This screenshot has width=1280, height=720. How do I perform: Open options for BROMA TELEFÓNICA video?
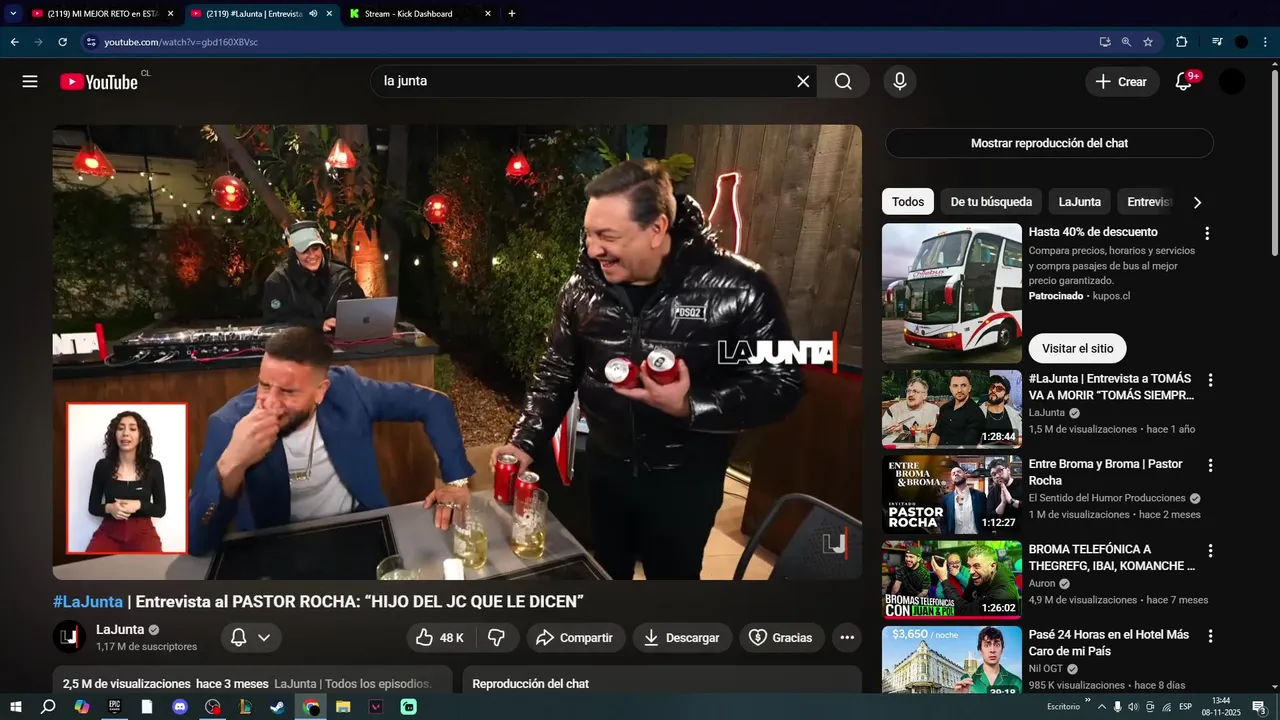pos(1210,551)
